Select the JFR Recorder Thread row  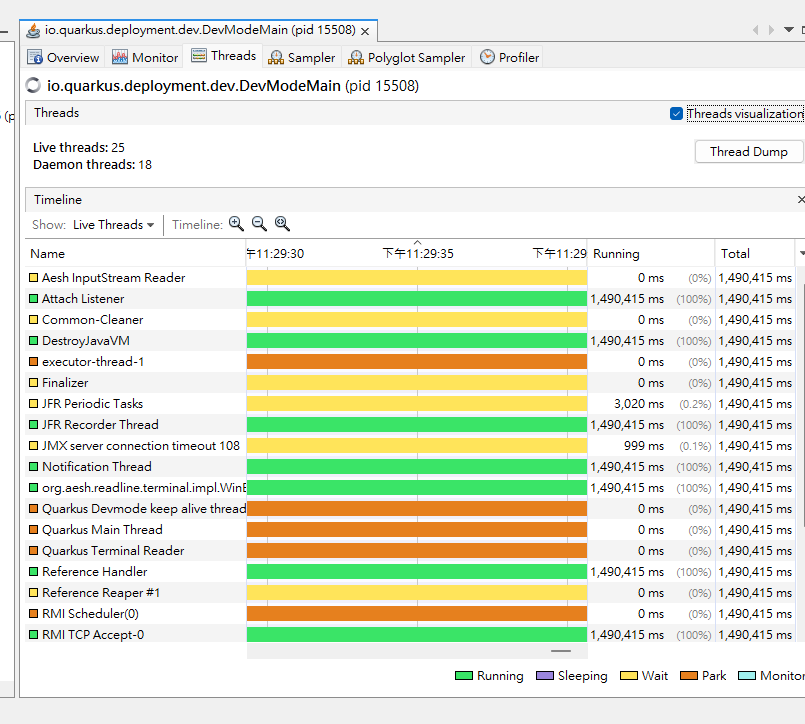coord(410,425)
